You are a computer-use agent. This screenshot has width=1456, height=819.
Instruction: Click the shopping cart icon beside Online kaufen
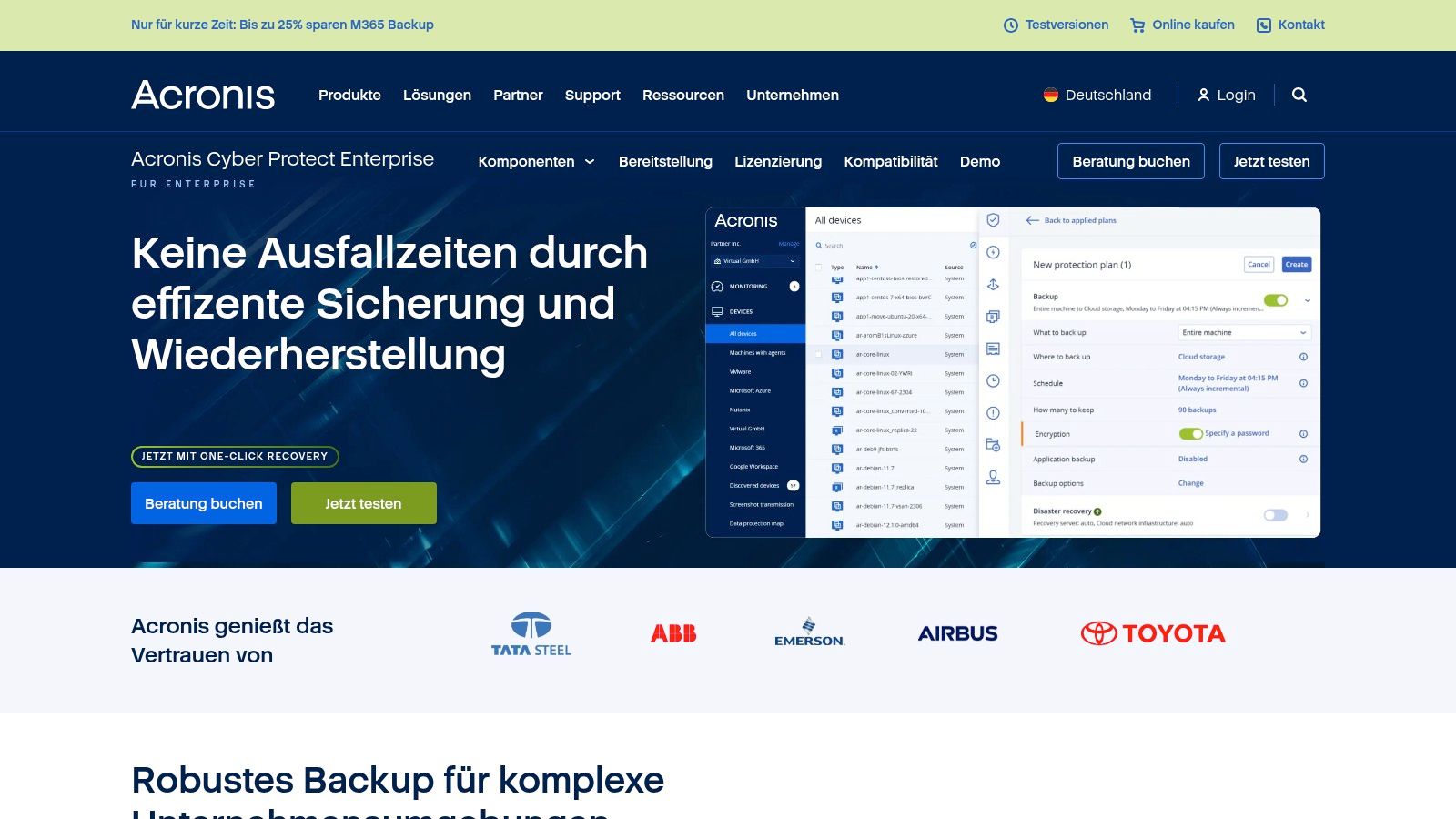click(x=1137, y=25)
